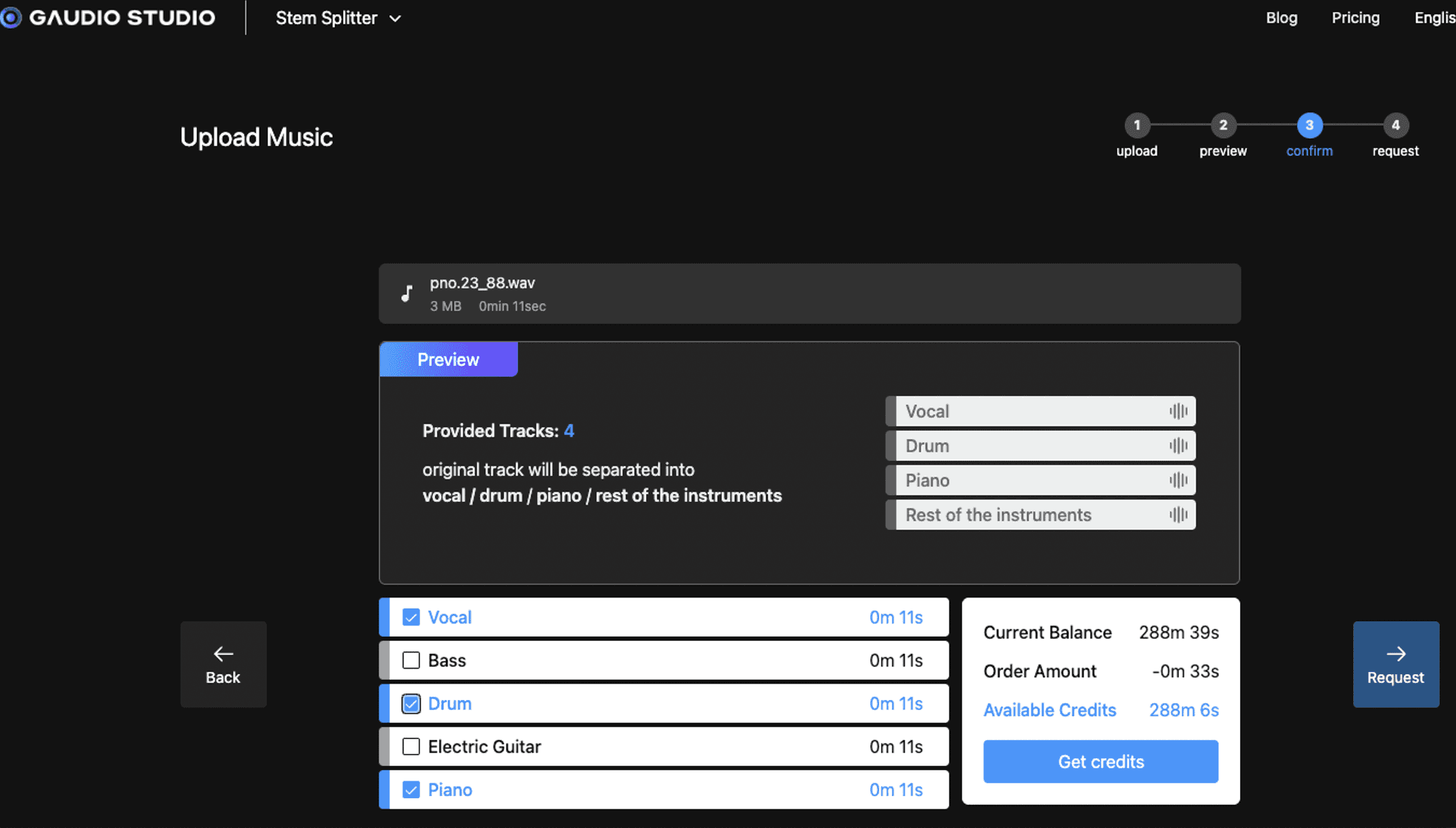The width and height of the screenshot is (1456, 828).
Task: Click the Gaudio Studio logo icon
Action: pos(11,18)
